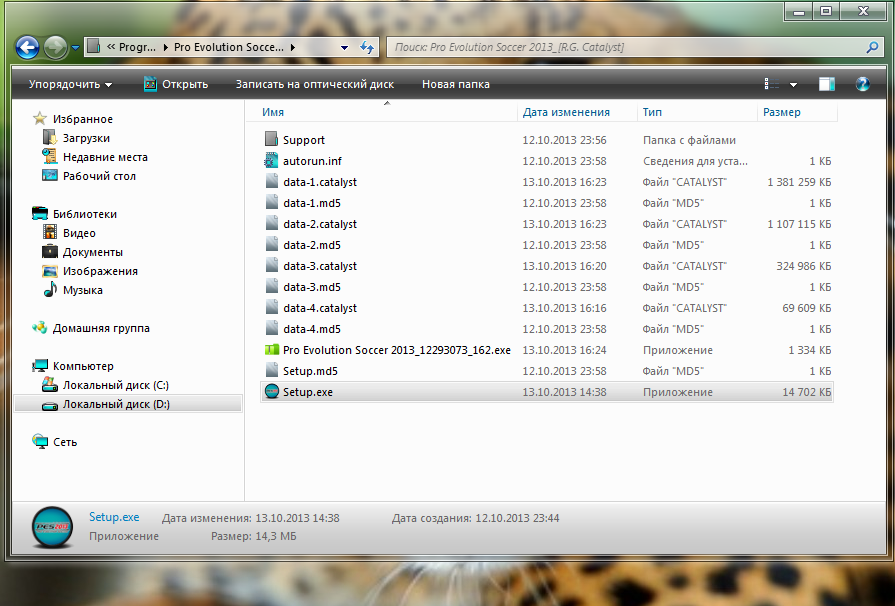895x606 pixels.
Task: Select Библиотеки in the navigation pane
Action: coord(84,214)
